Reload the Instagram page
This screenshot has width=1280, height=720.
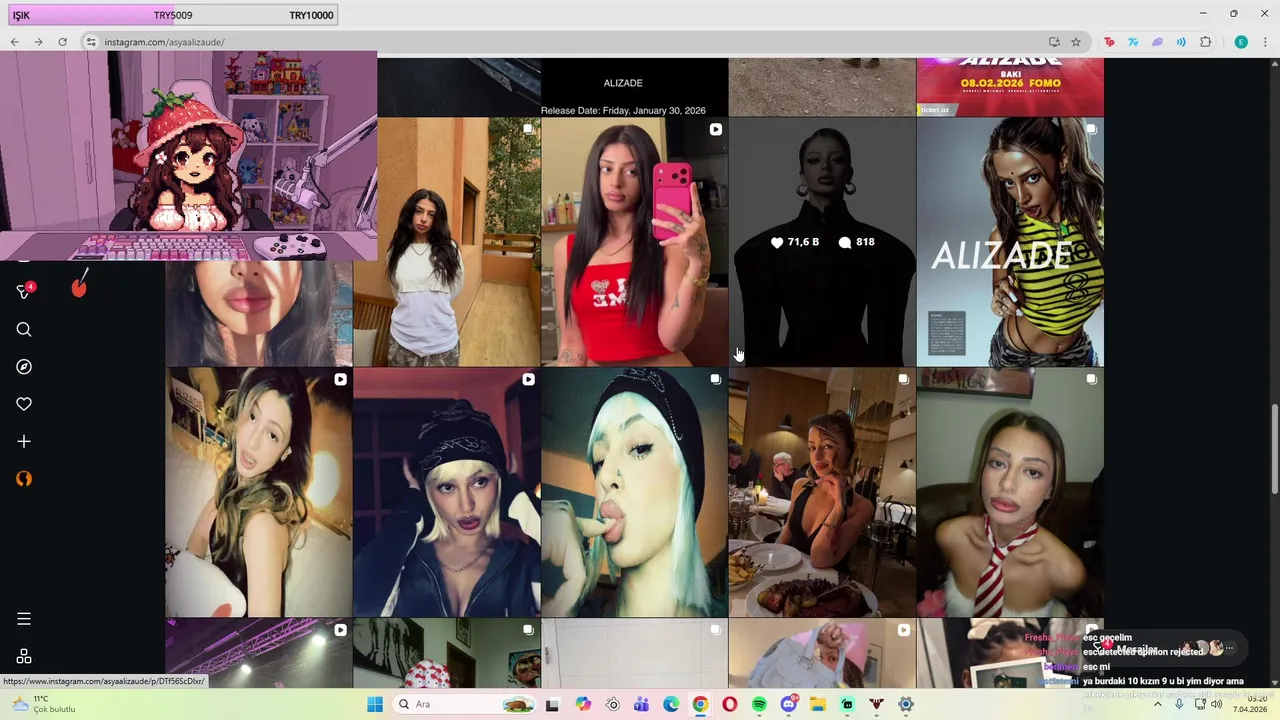click(62, 42)
